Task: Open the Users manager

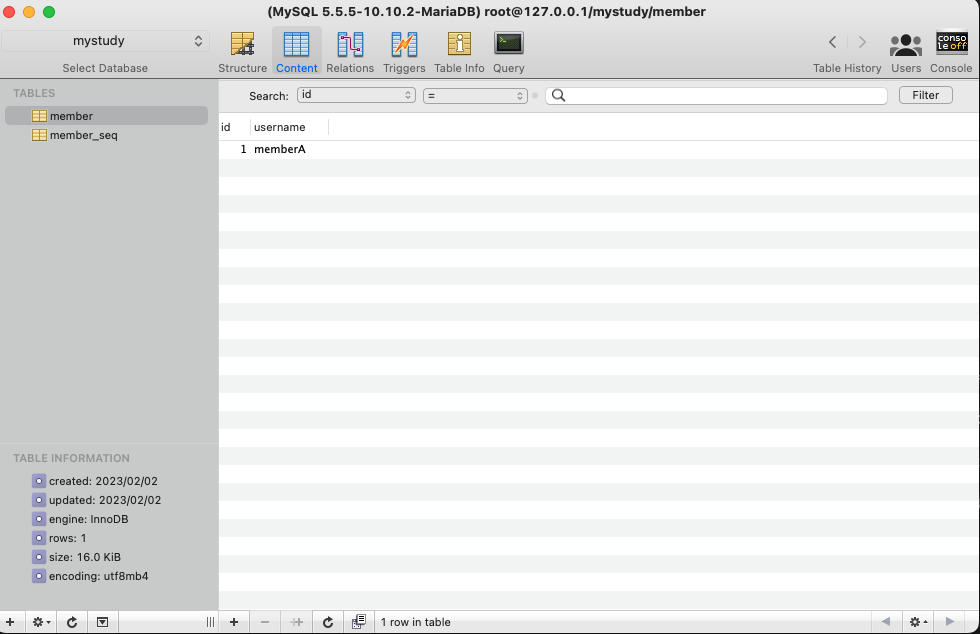Action: click(906, 53)
